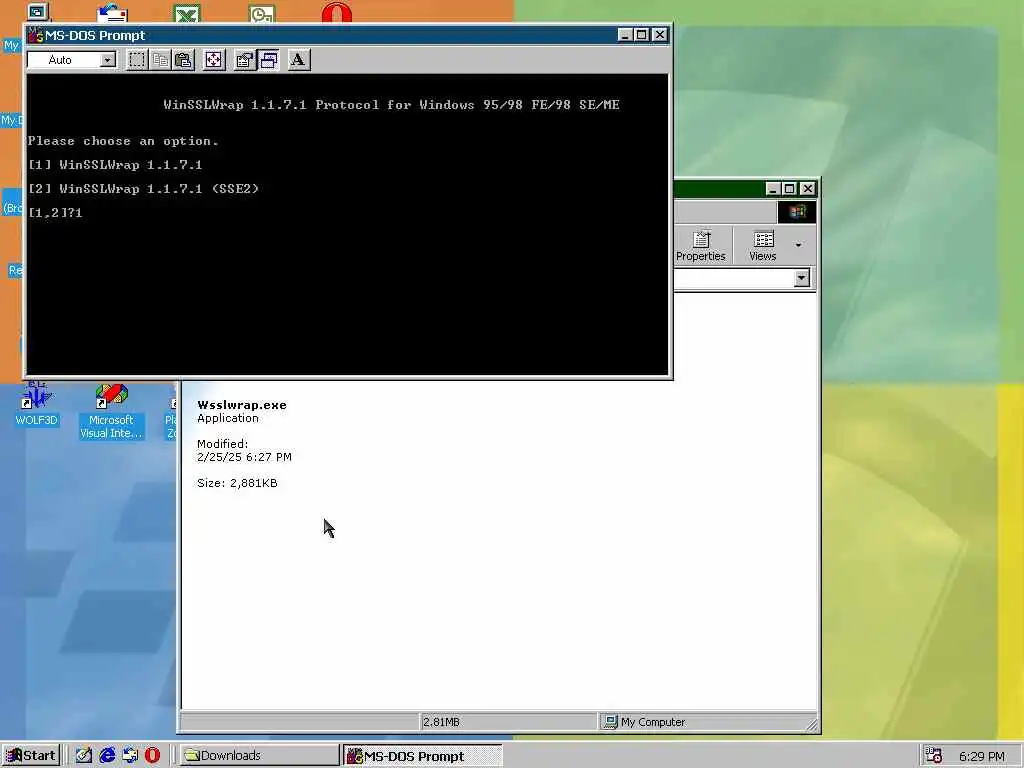Click the Mark selection toolbar icon

[136, 60]
